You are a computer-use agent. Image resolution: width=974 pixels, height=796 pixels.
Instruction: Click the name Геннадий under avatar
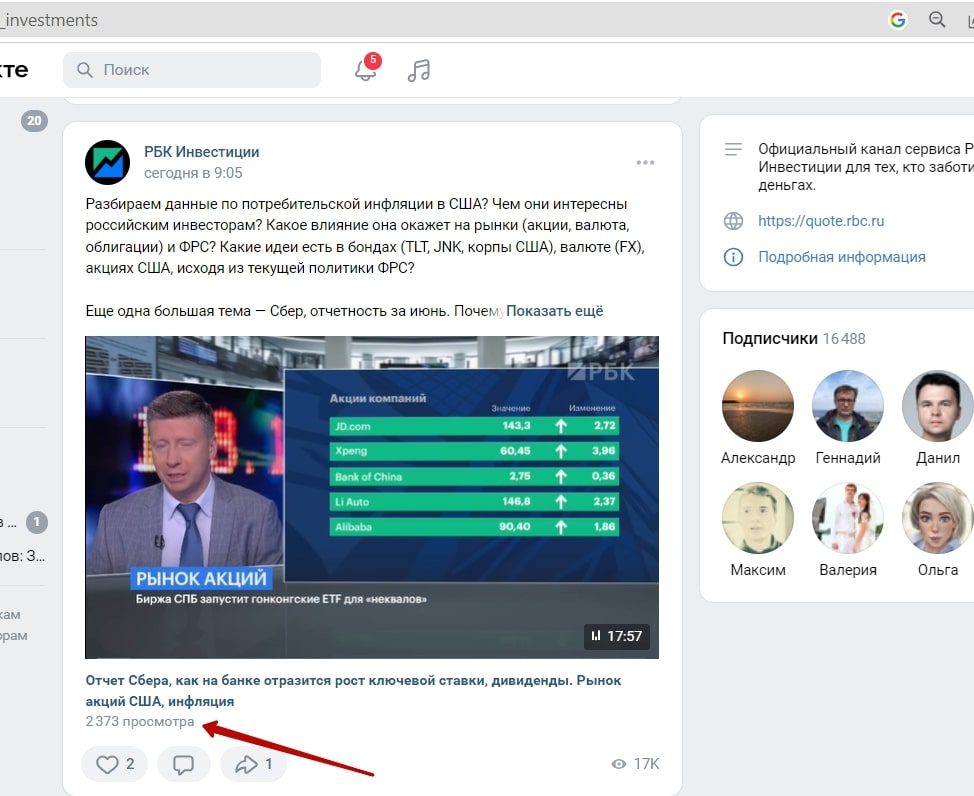click(x=848, y=458)
